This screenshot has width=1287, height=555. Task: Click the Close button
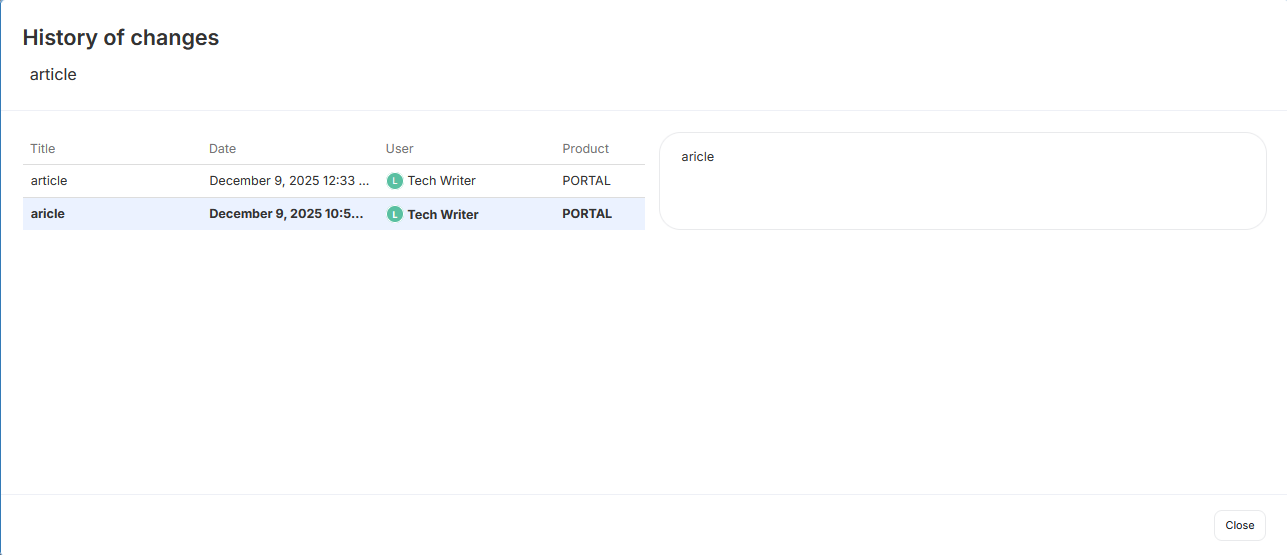point(1239,525)
